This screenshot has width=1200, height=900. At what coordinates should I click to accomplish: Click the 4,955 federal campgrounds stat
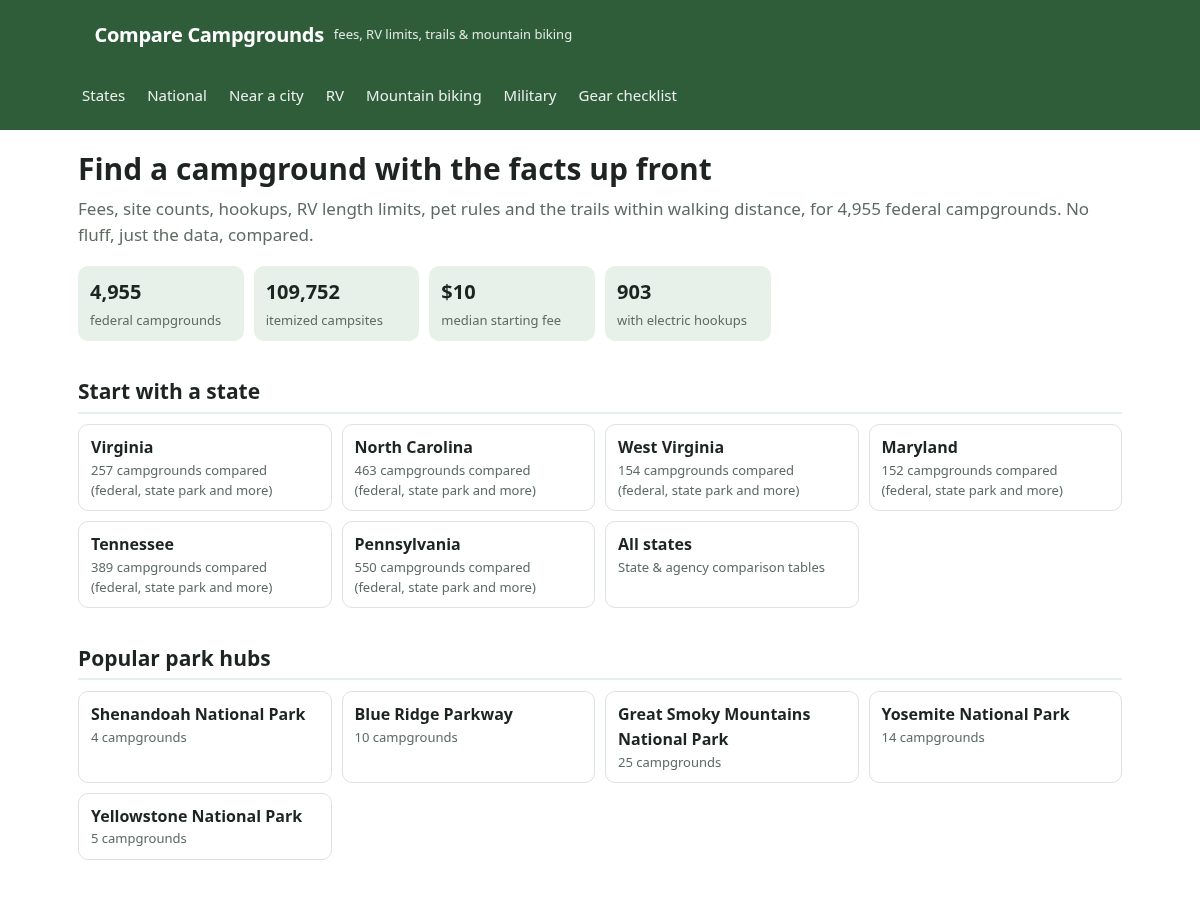coord(161,303)
